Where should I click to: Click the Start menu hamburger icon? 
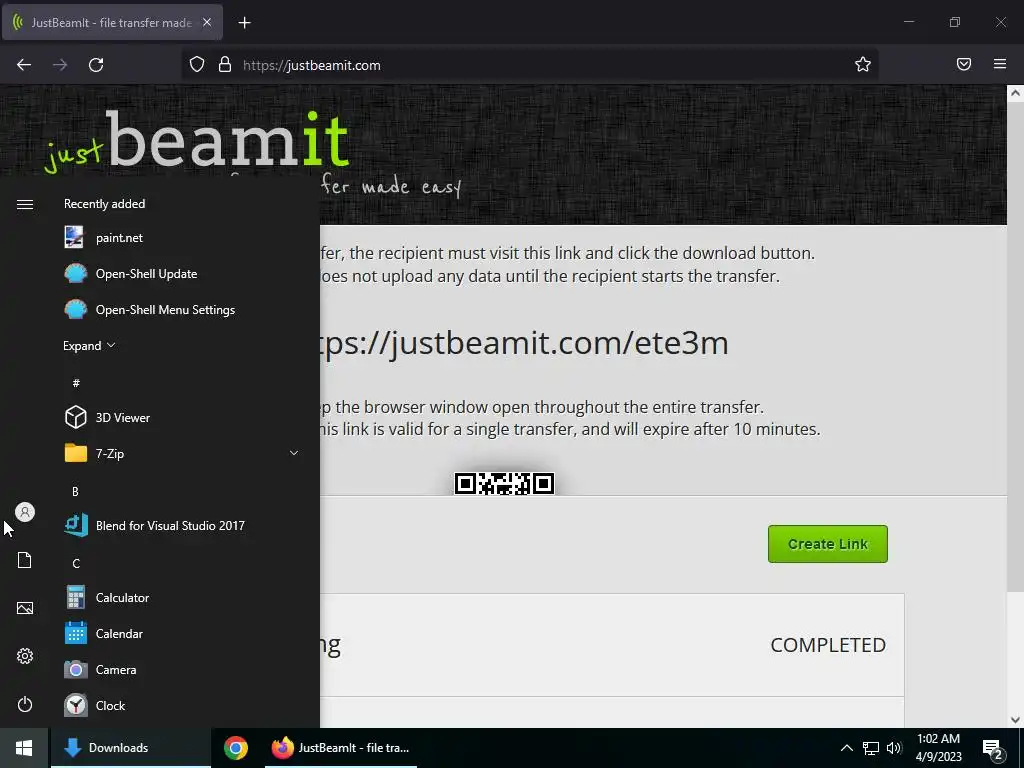click(25, 204)
